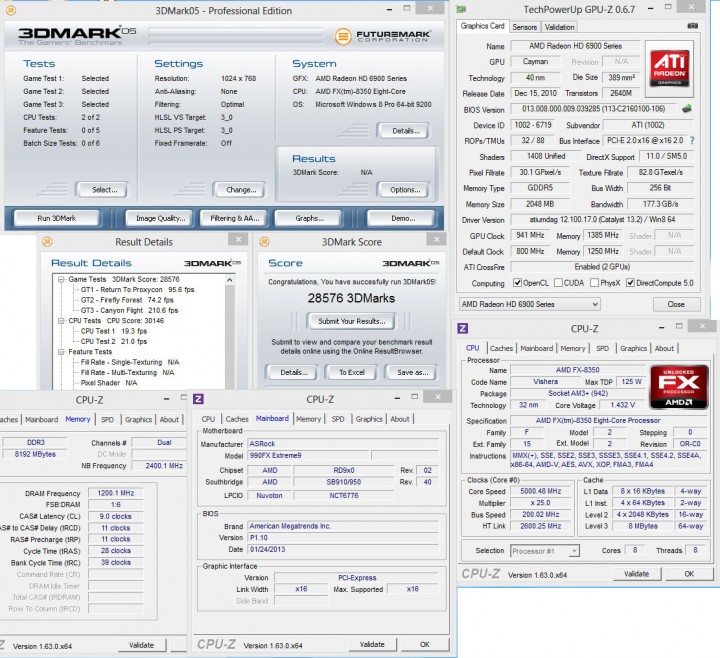Click Select button under Tests
This screenshot has width=720, height=658.
click(x=104, y=190)
